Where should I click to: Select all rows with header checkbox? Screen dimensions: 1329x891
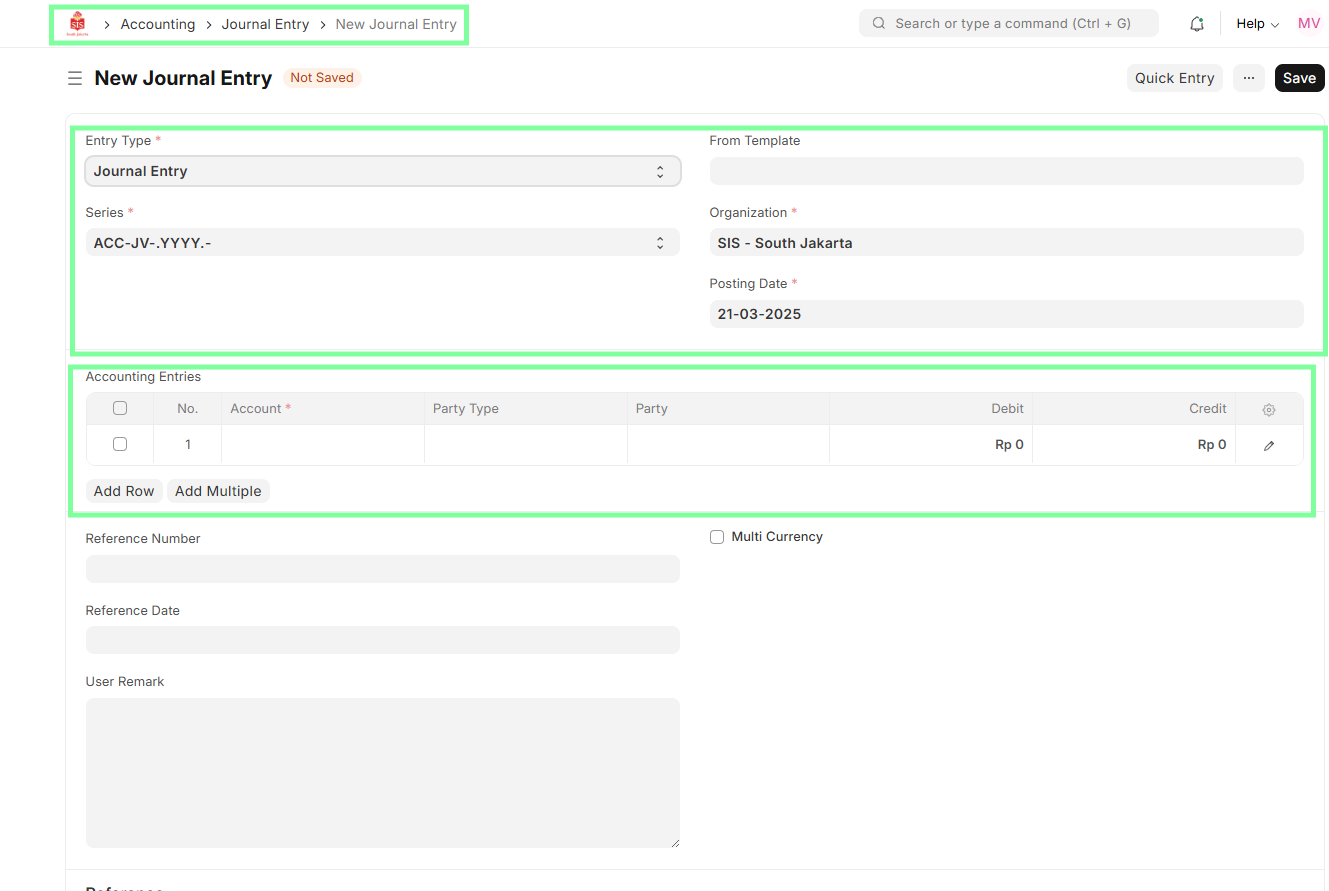coord(120,408)
